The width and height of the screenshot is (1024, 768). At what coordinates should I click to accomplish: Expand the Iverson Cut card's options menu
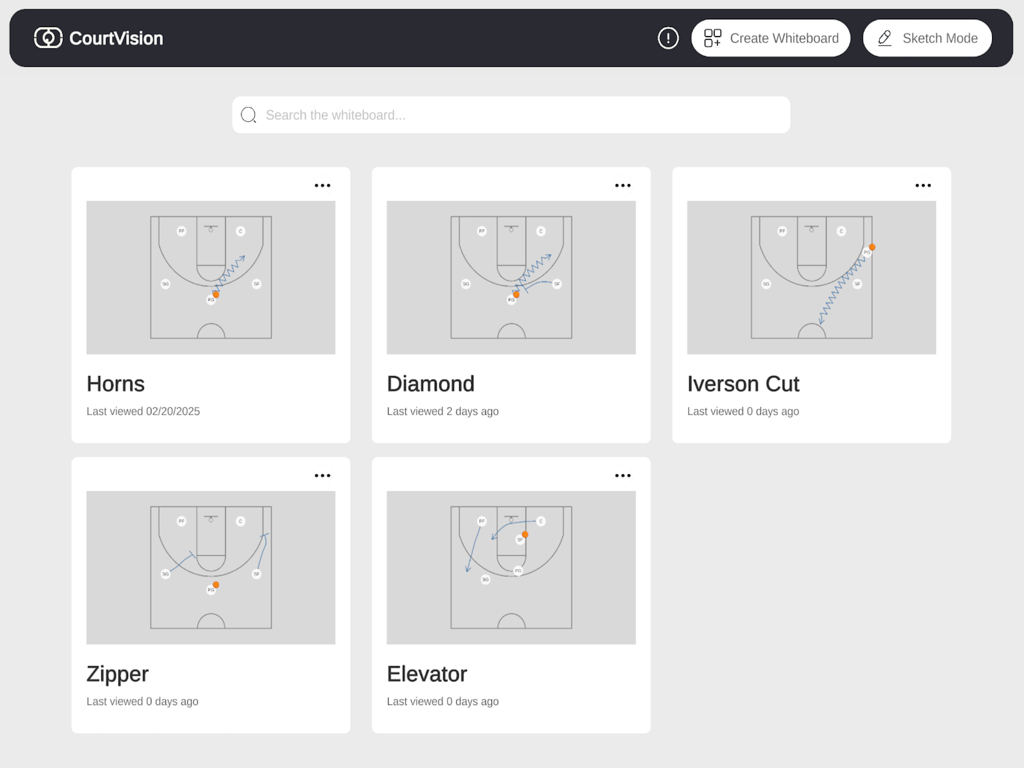coord(923,185)
